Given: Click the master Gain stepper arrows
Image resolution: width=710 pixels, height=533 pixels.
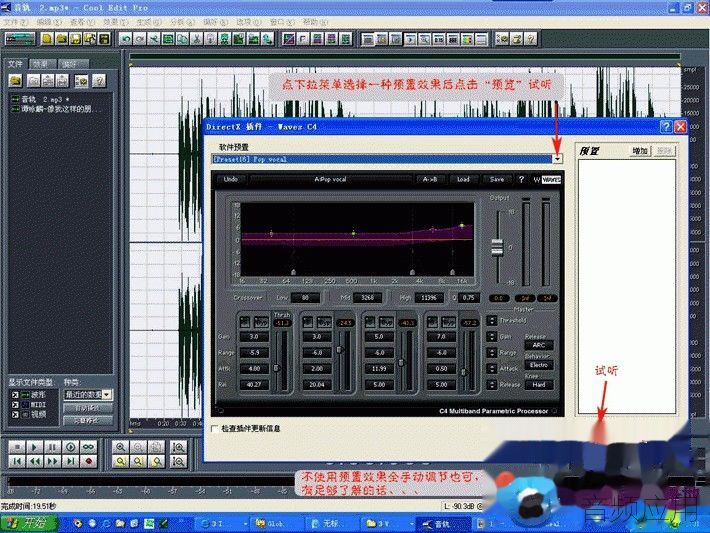Looking at the screenshot, I should pos(492,336).
